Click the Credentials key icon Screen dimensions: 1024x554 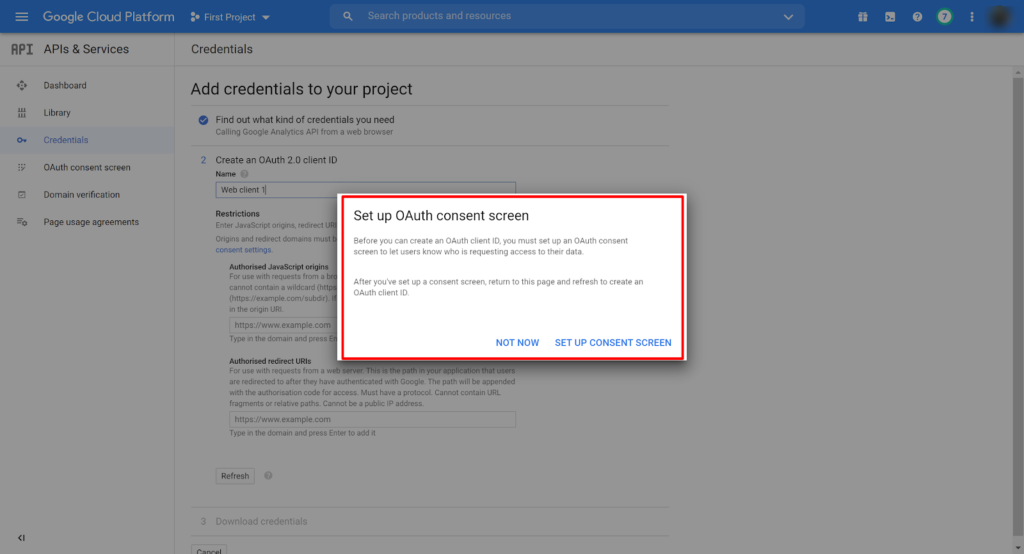click(22, 140)
